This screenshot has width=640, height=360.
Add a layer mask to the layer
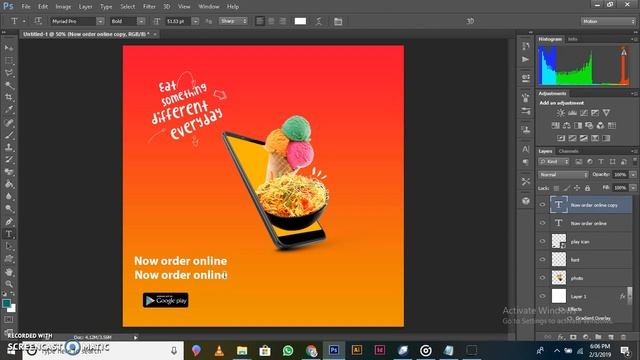tap(573, 337)
